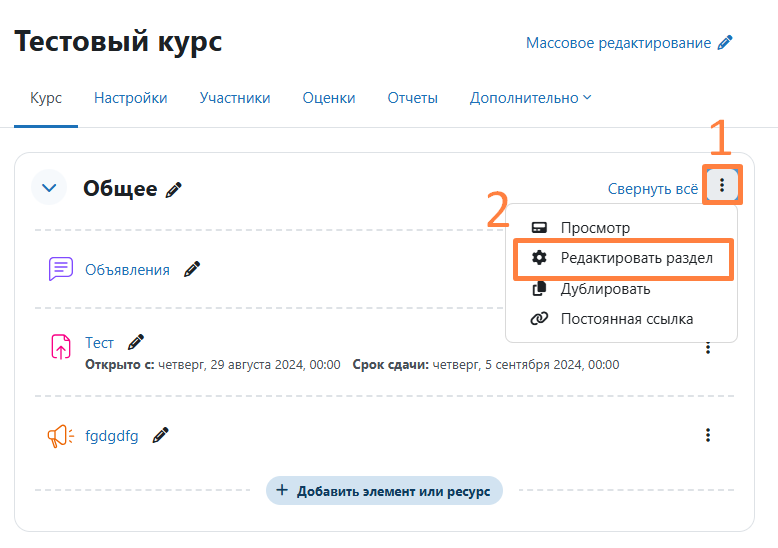Click the Объявления forum icon
The height and width of the screenshot is (548, 778).
click(x=61, y=269)
